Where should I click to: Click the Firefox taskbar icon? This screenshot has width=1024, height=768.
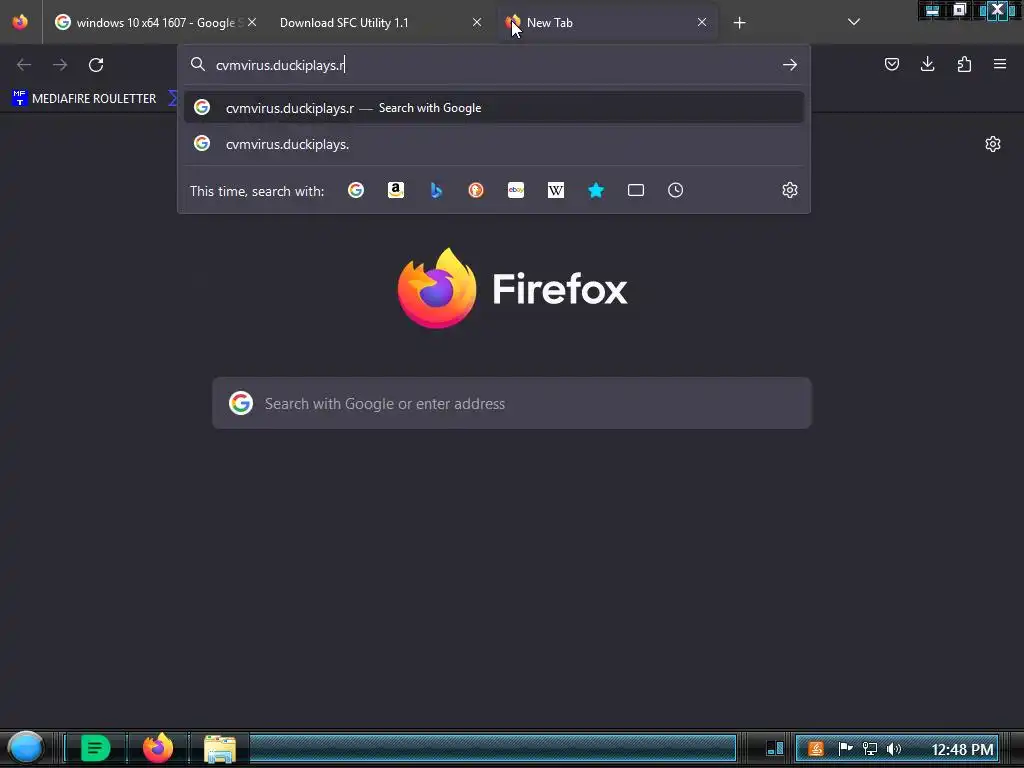tap(158, 748)
